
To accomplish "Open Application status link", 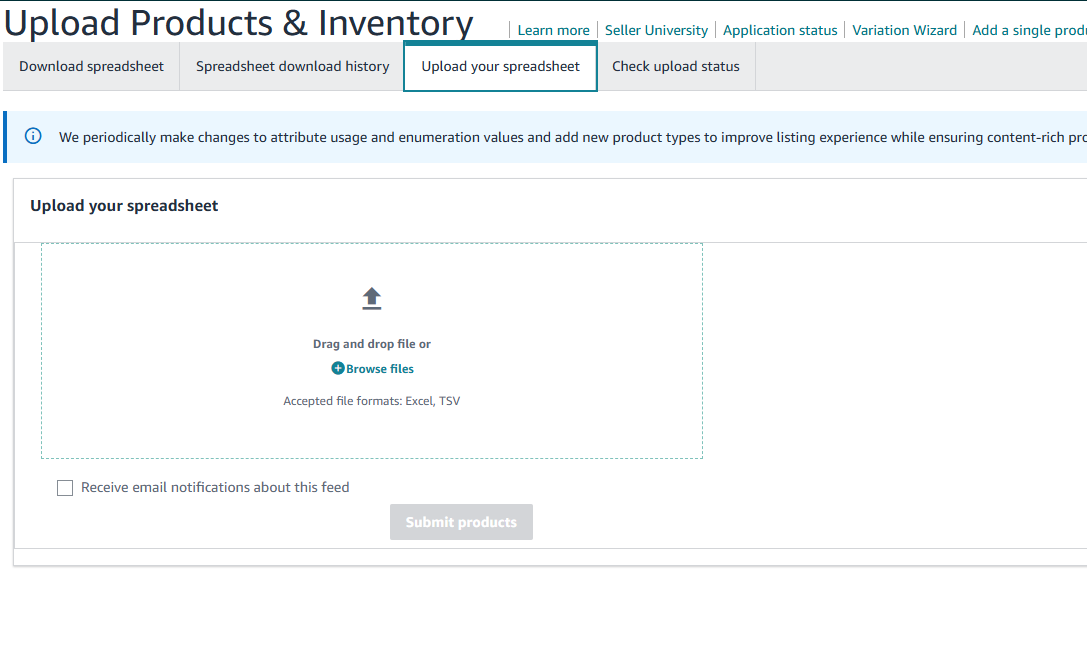I will (x=780, y=30).
